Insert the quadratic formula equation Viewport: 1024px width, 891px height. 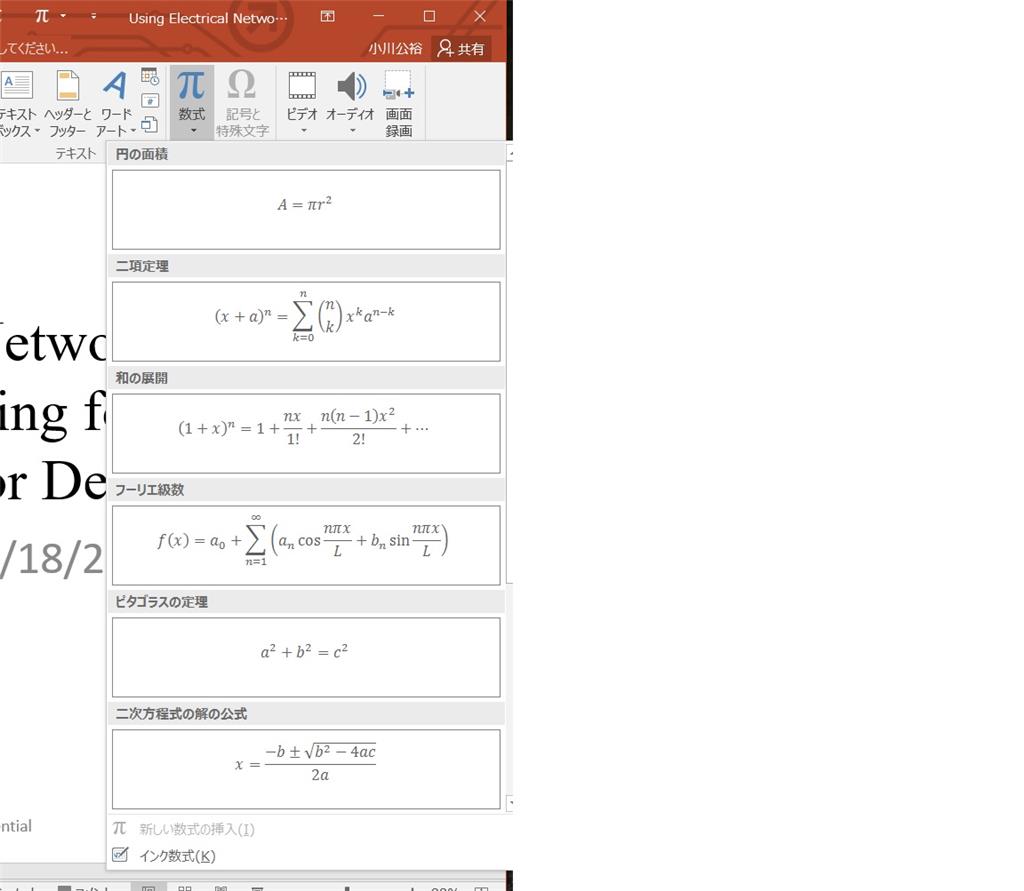(x=306, y=769)
